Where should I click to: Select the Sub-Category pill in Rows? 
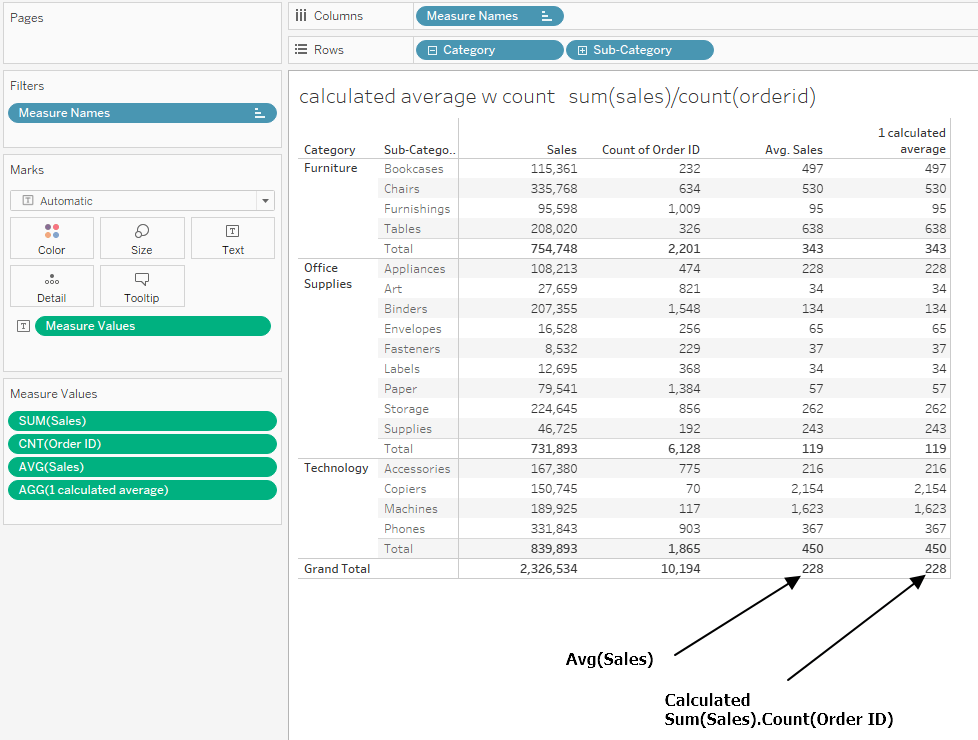tap(640, 50)
